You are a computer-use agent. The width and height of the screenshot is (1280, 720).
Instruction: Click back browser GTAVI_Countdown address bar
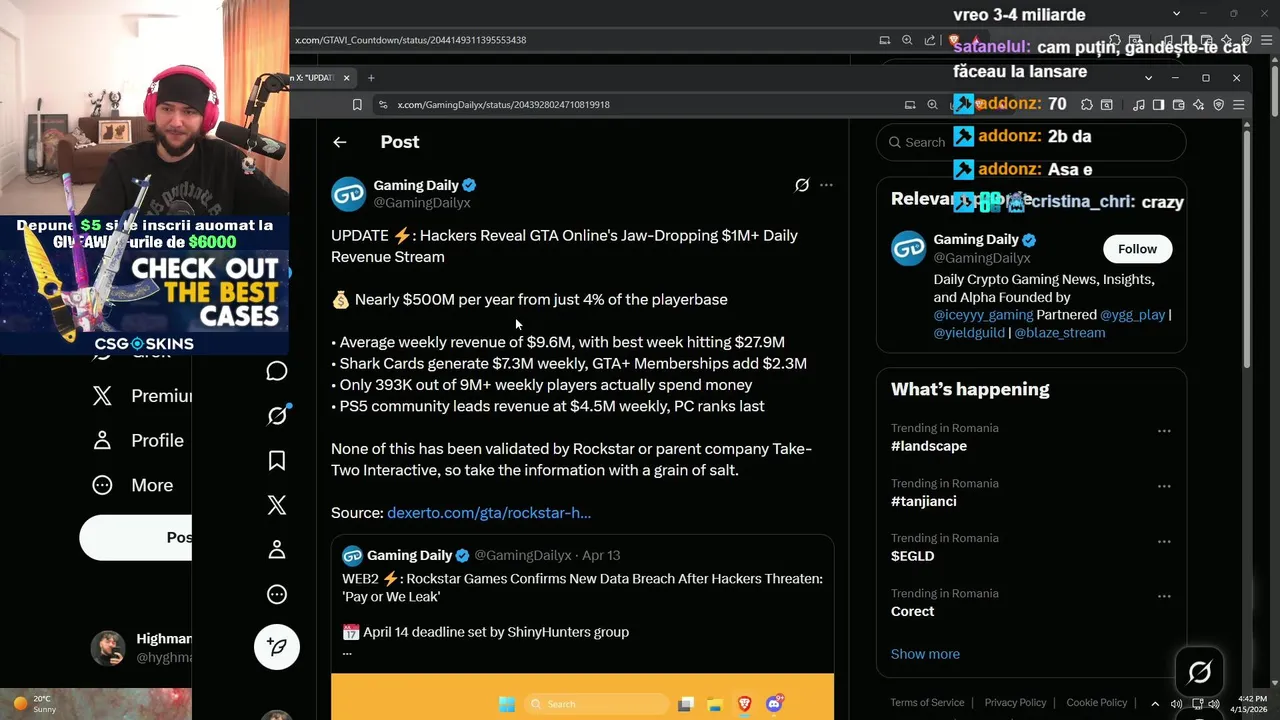point(410,40)
